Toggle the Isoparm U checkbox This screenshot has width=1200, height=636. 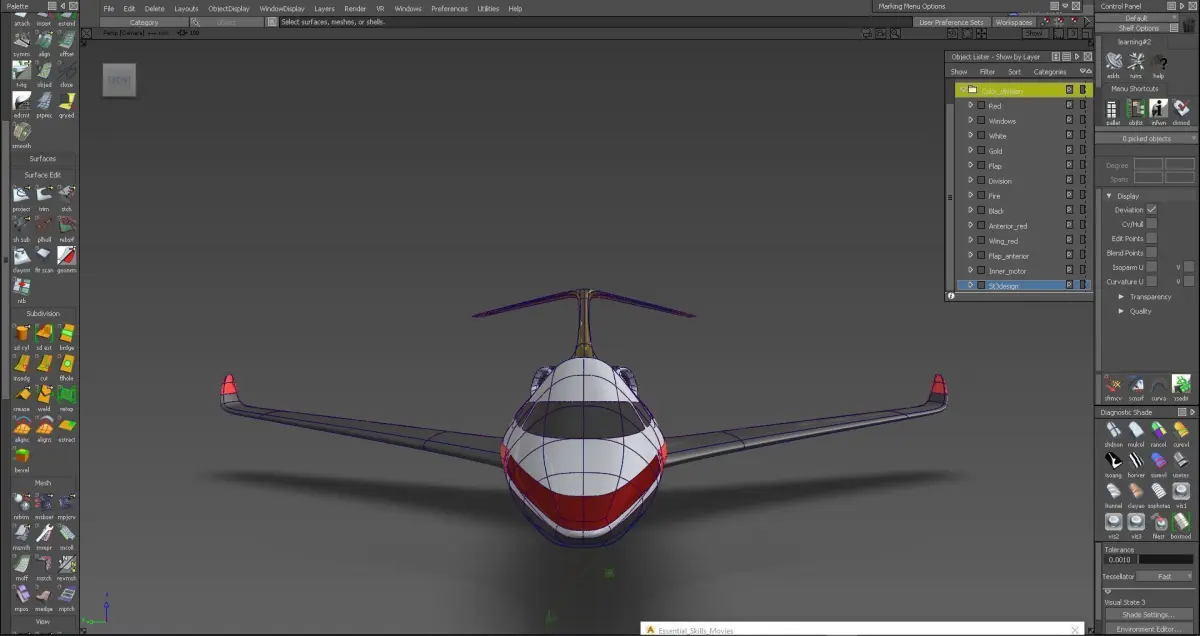click(1151, 267)
